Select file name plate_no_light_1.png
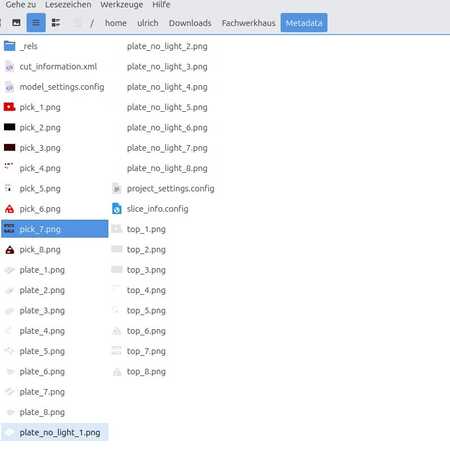This screenshot has height=450, width=450. pos(60,433)
